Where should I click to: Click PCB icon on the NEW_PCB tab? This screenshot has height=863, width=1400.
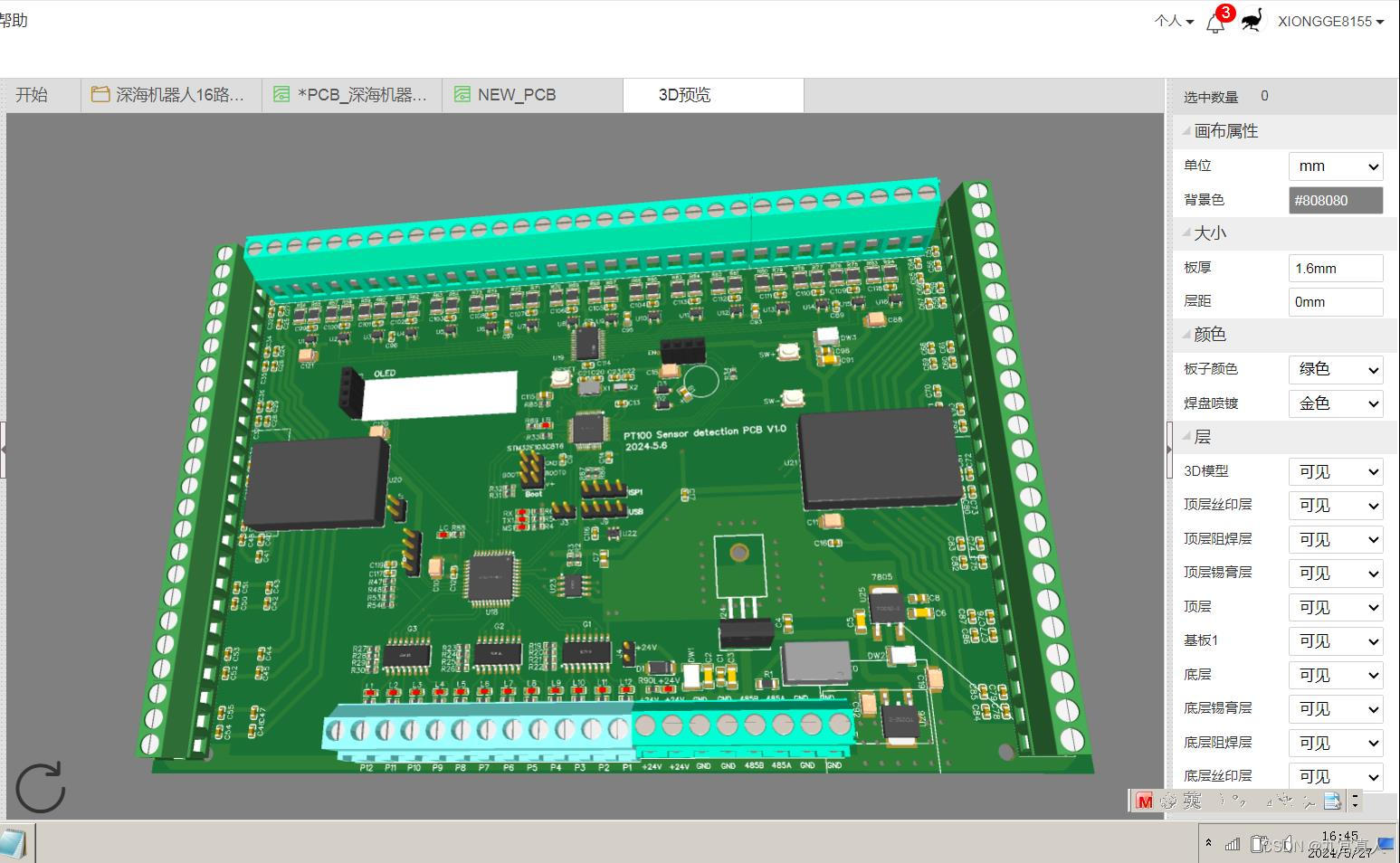(x=462, y=94)
